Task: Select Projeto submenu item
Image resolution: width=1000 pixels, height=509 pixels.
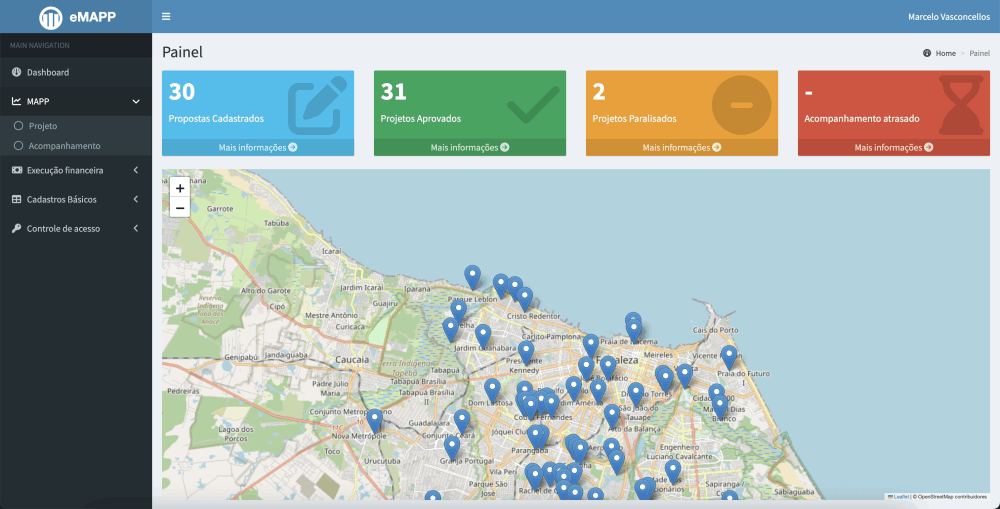Action: pos(43,127)
